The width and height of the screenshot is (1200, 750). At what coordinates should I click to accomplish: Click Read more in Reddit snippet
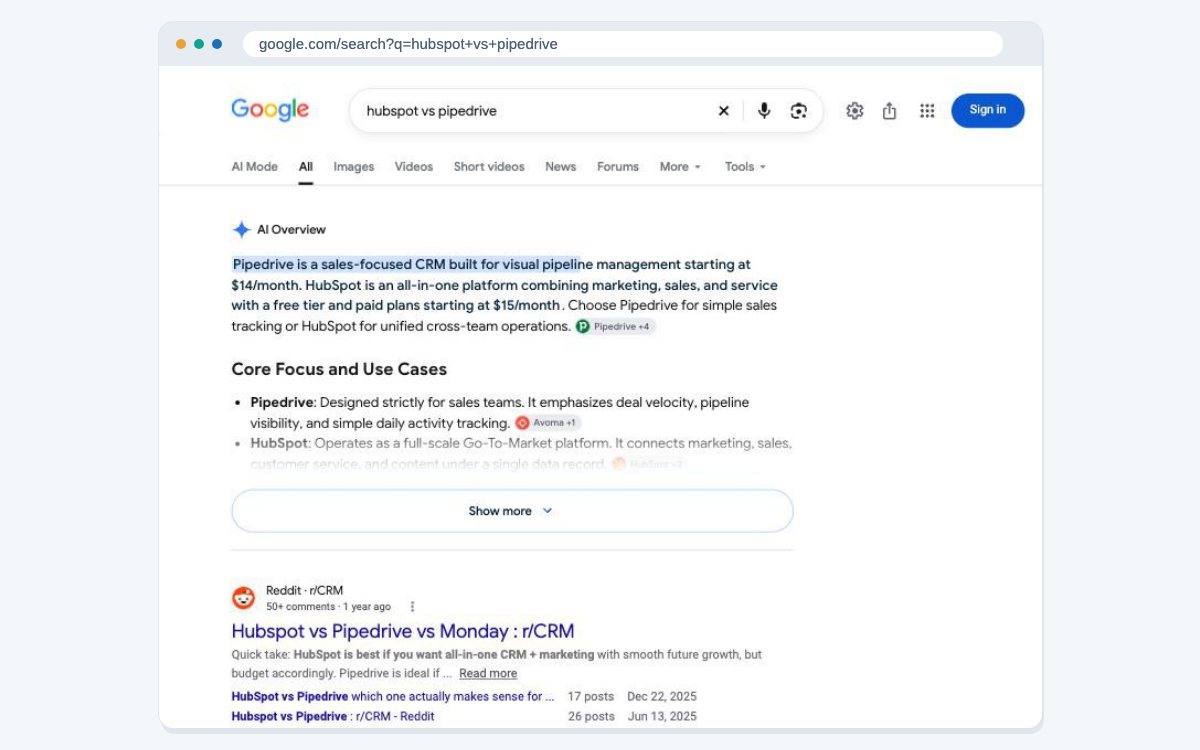[488, 674]
